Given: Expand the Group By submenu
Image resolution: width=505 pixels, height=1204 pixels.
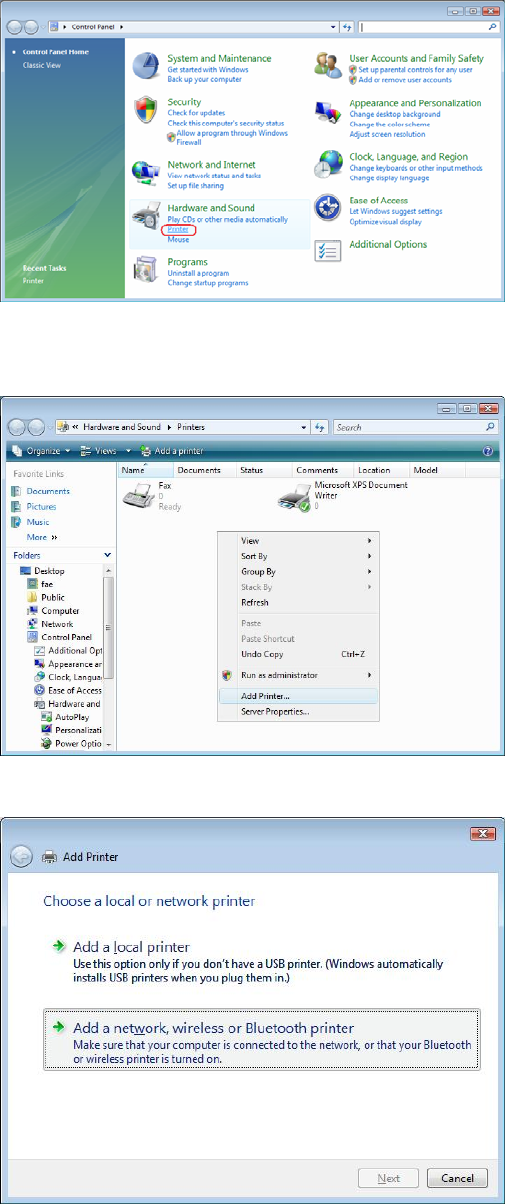Looking at the screenshot, I should pos(298,571).
